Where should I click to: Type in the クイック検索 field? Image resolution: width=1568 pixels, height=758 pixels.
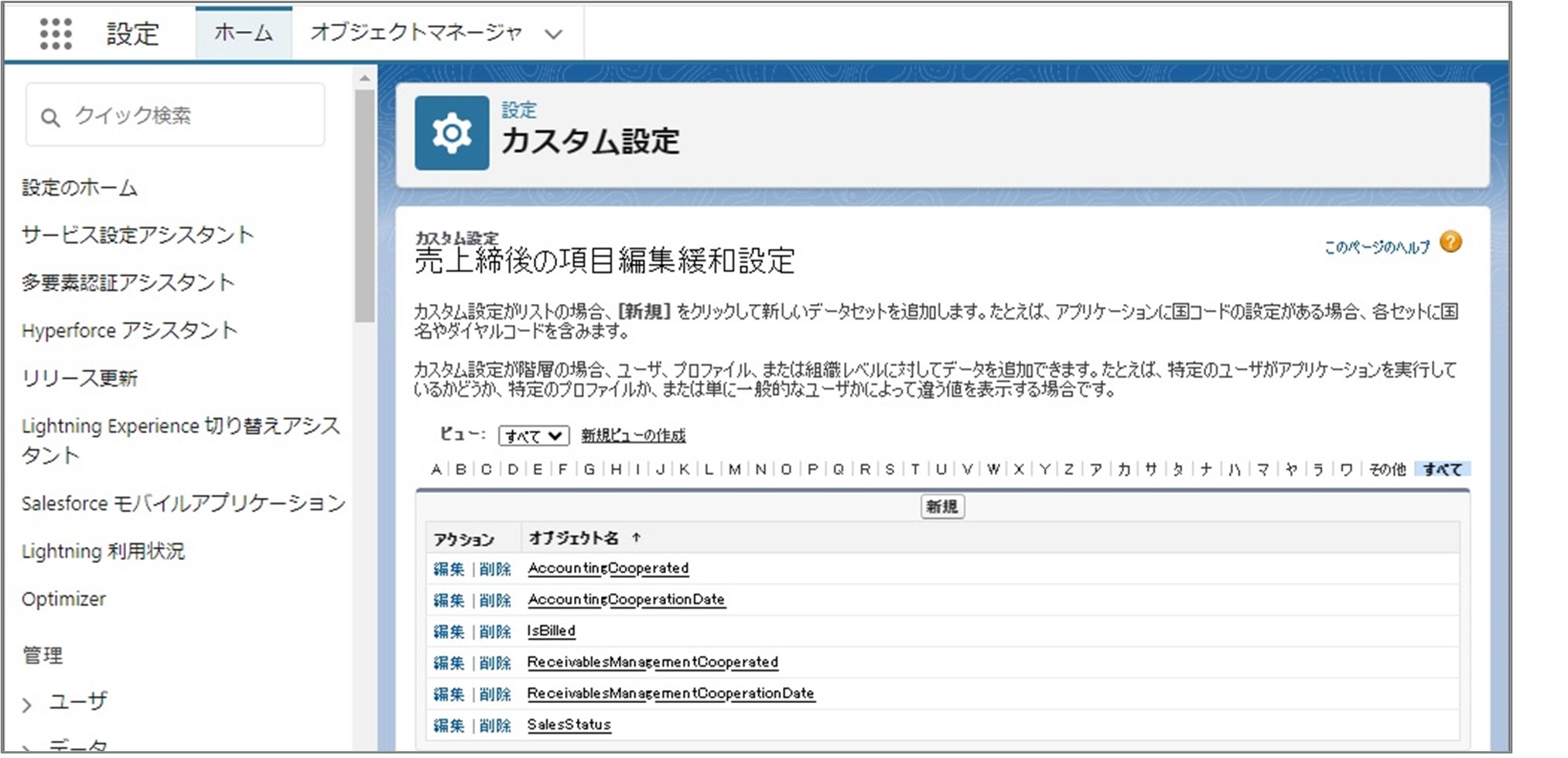coord(193,116)
